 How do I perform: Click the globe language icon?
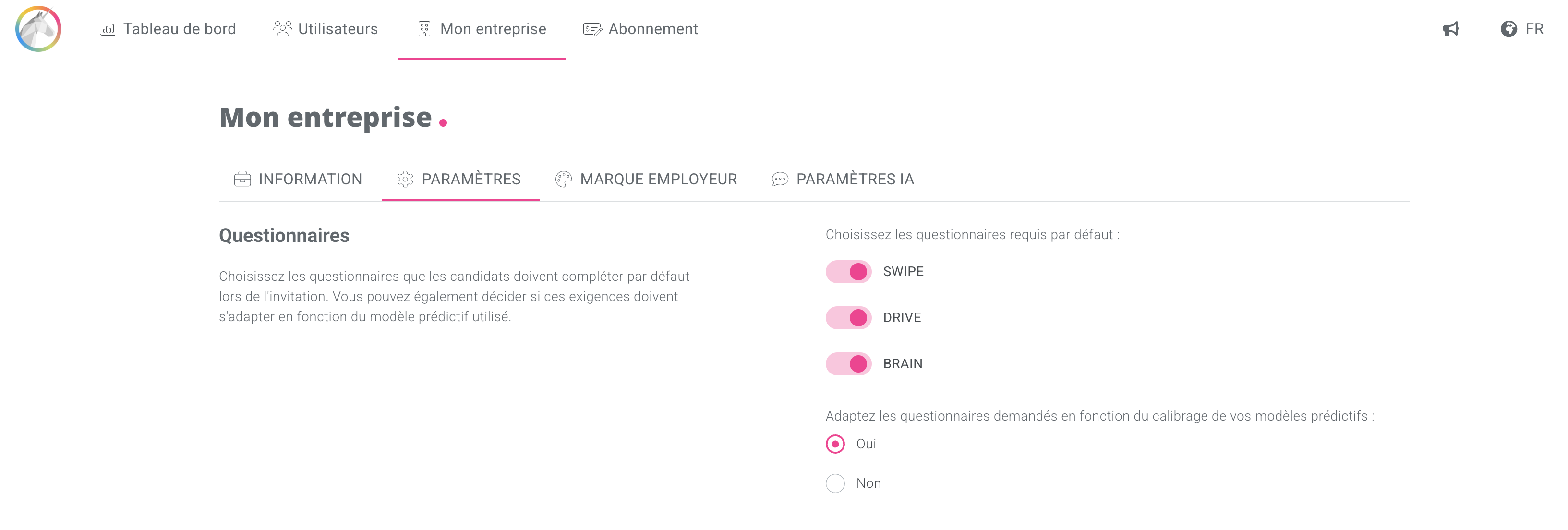click(1508, 29)
